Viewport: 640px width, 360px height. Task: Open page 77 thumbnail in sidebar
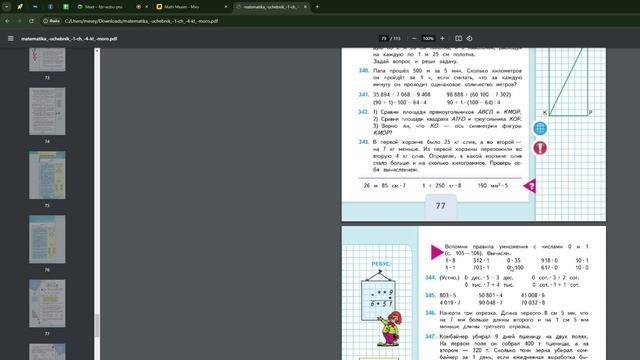(x=47, y=303)
